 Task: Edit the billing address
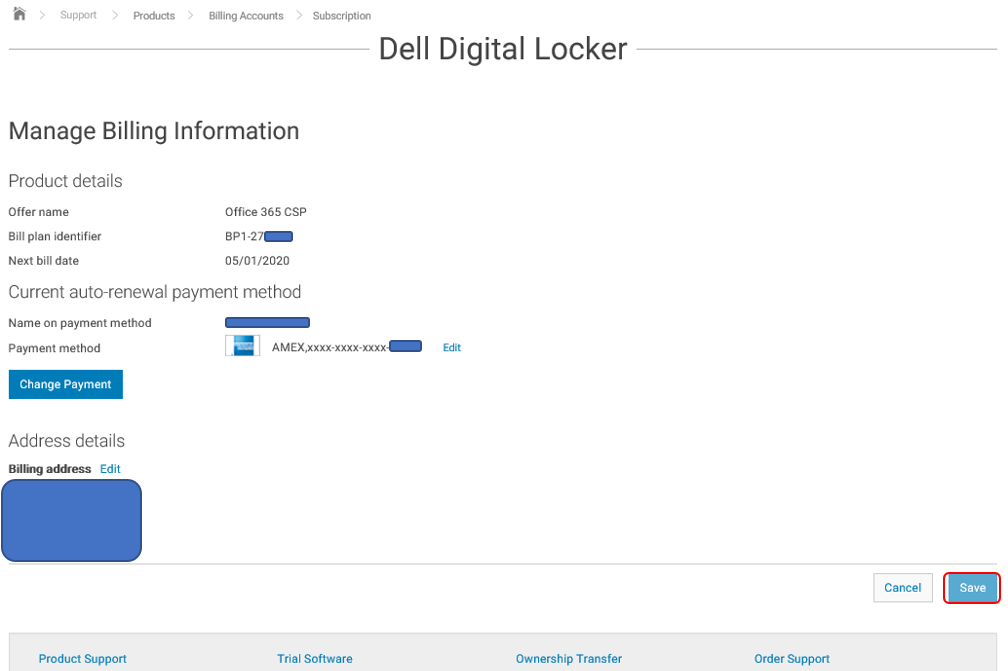[x=109, y=468]
